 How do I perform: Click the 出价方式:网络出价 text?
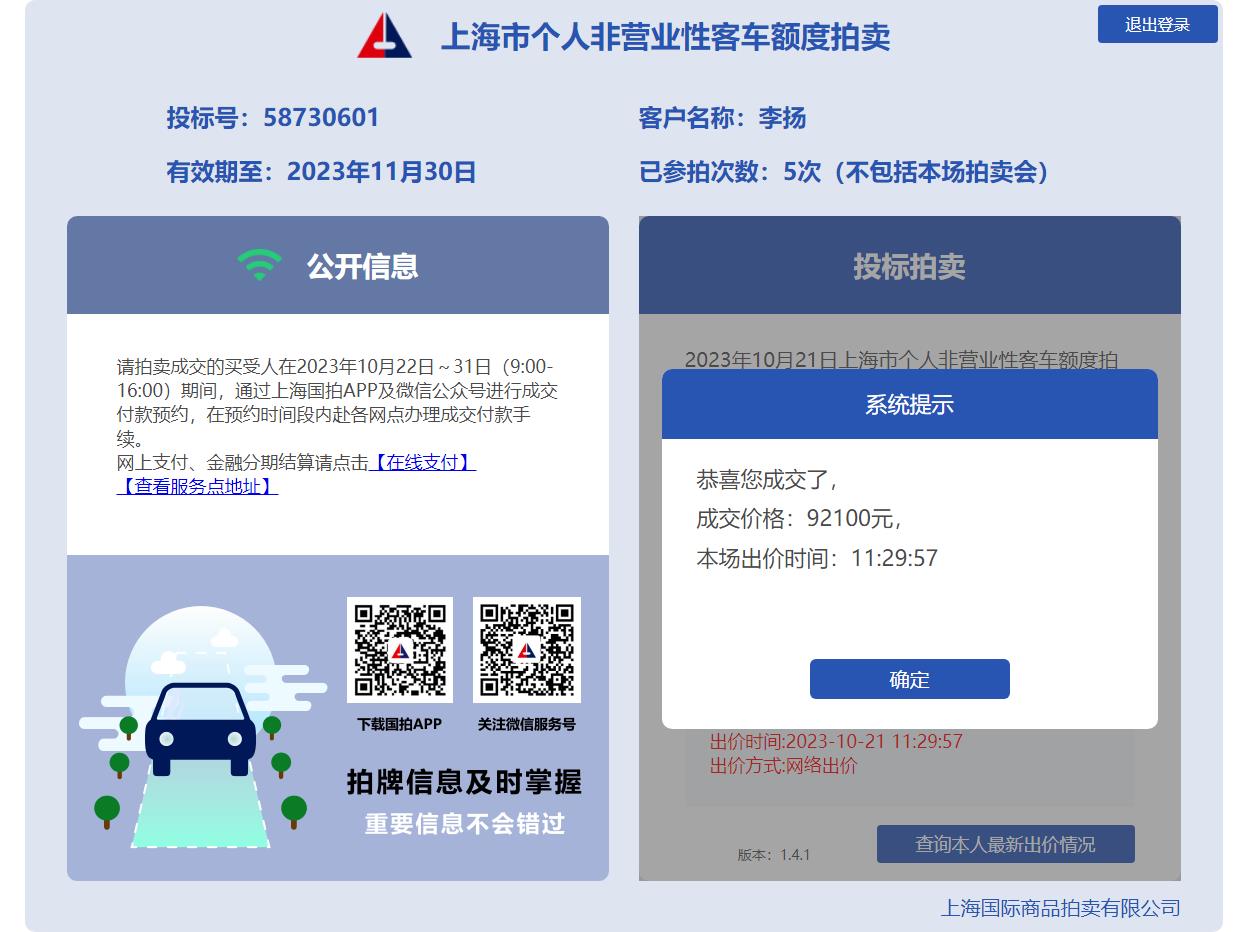[783, 766]
